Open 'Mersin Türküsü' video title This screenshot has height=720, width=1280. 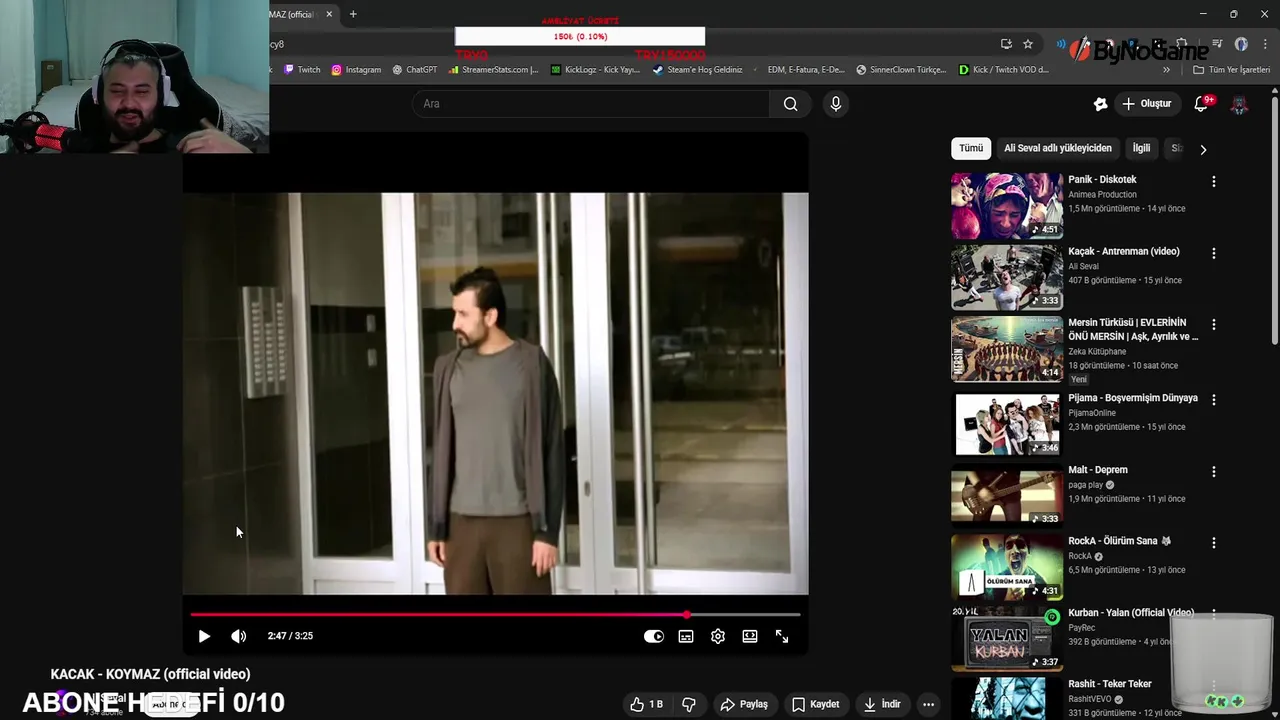[1133, 330]
